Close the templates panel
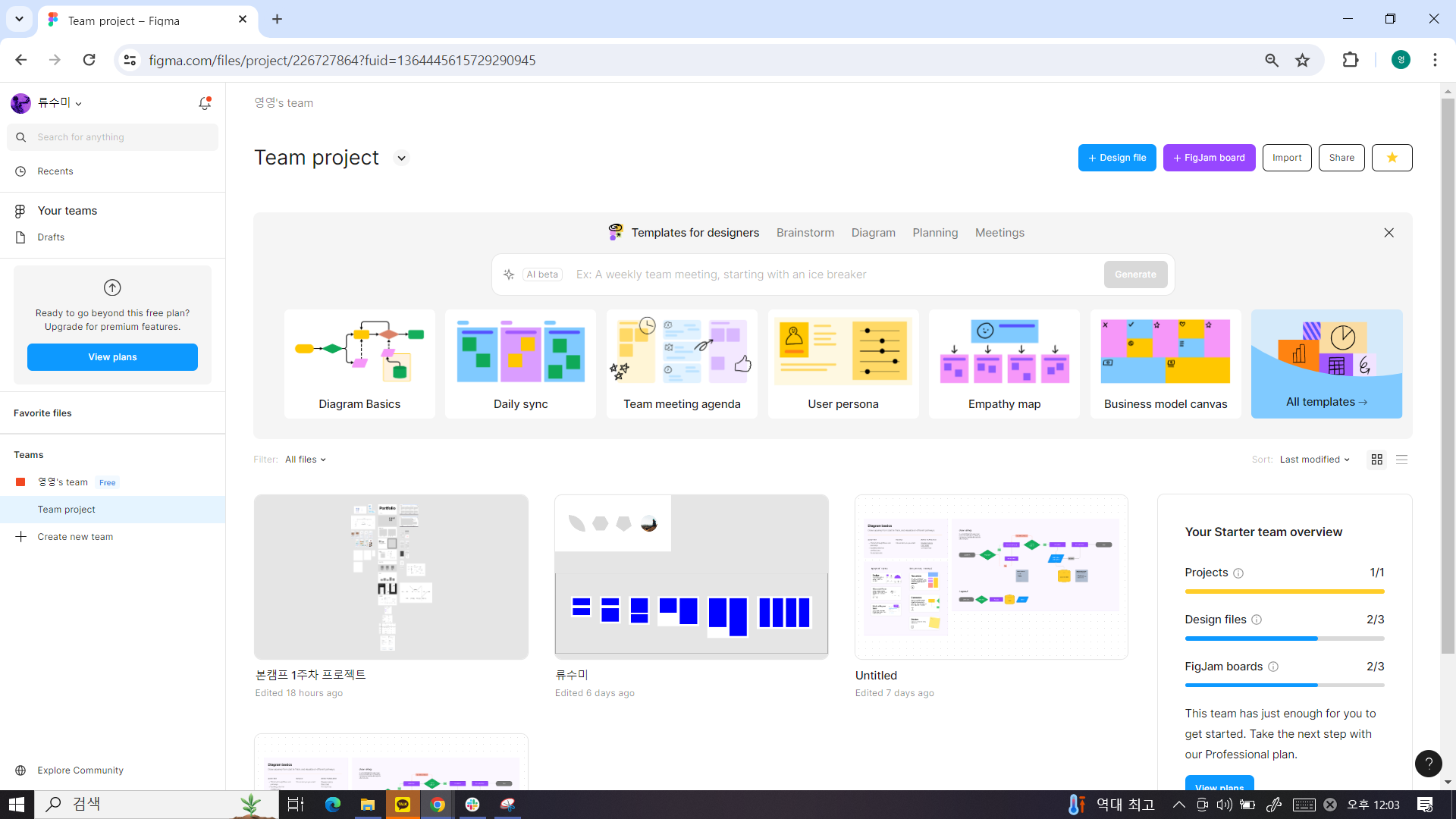The height and width of the screenshot is (819, 1456). 1389,233
